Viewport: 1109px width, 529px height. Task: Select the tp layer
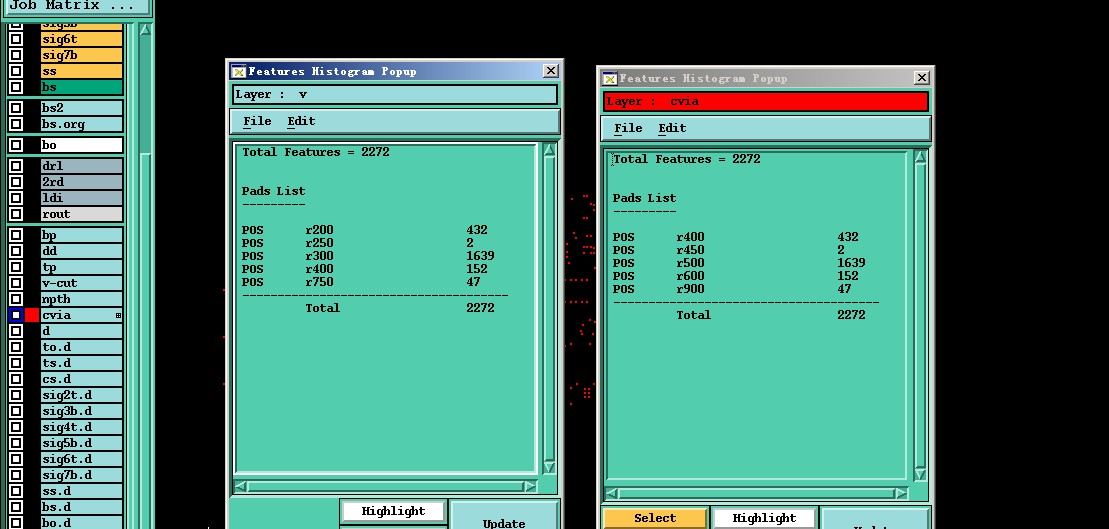tap(82, 267)
